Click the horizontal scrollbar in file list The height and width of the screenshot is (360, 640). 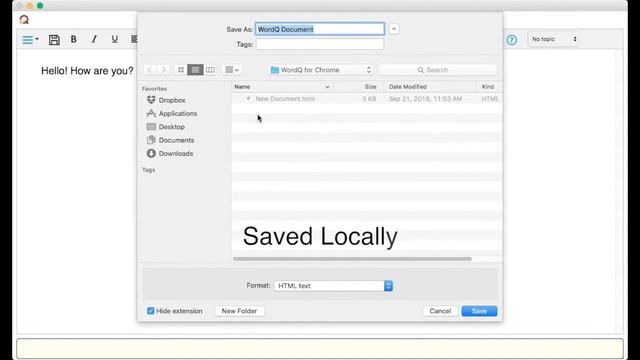[352, 259]
